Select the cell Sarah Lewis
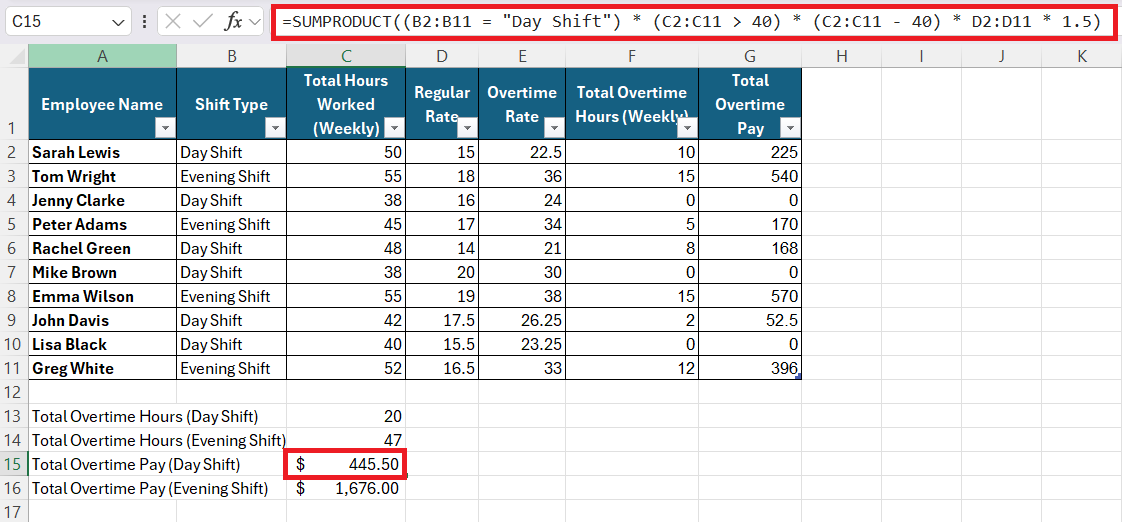The image size is (1122, 522). tap(102, 153)
